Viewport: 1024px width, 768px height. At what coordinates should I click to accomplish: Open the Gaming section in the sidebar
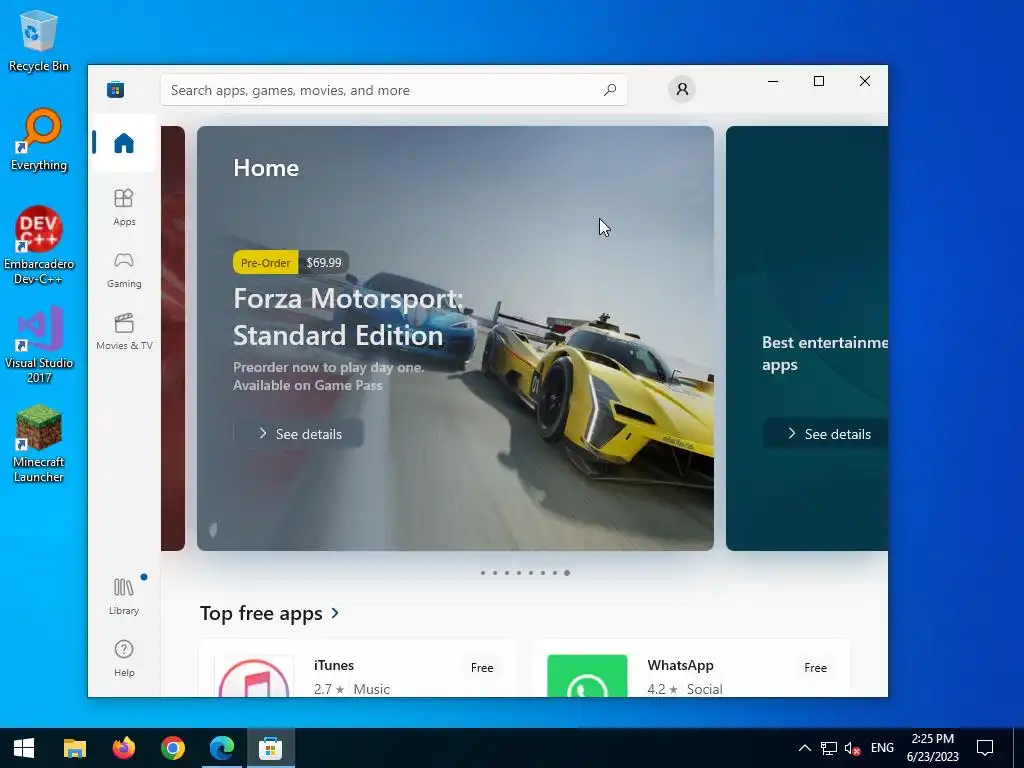tap(123, 270)
